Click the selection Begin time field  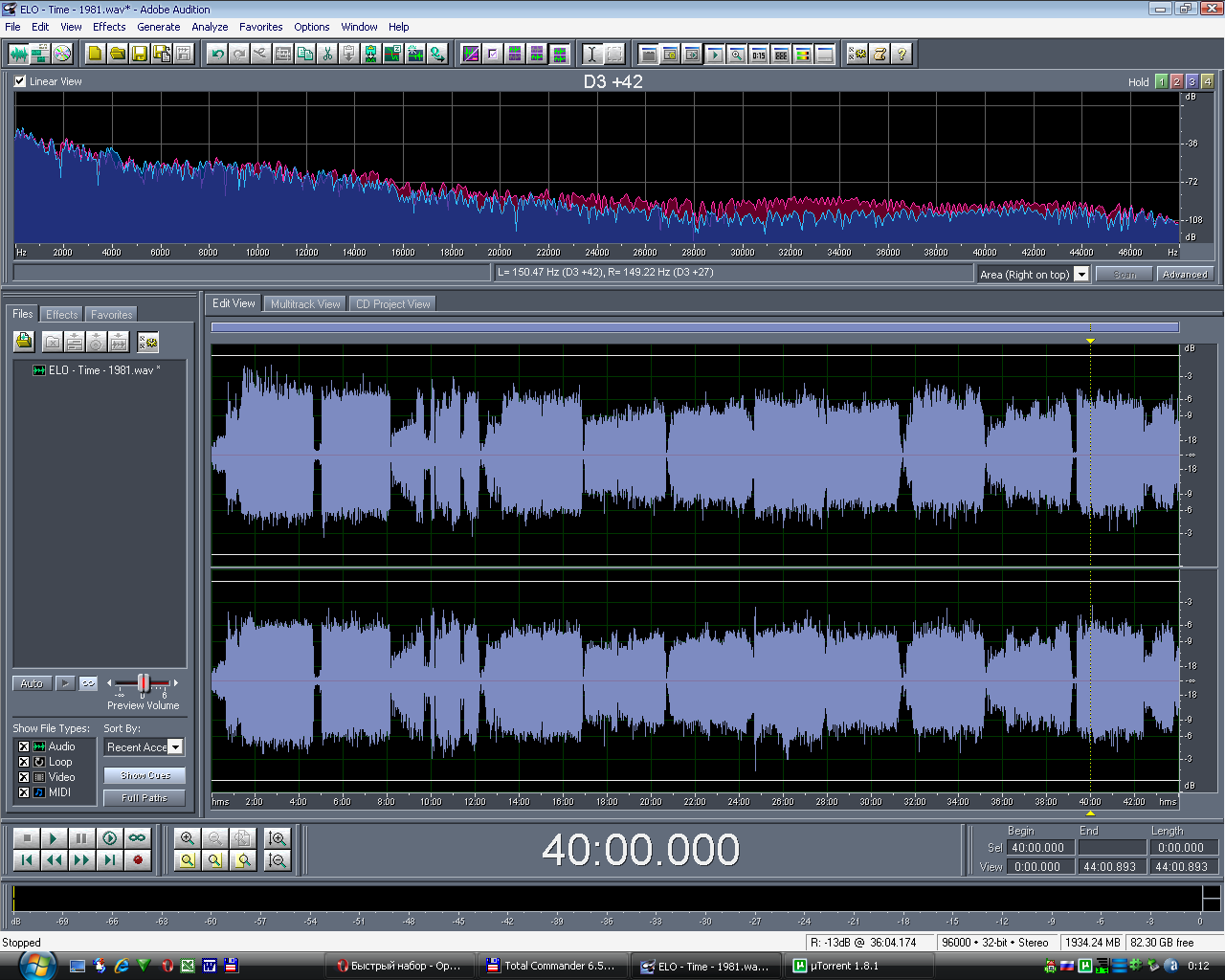click(x=1038, y=848)
